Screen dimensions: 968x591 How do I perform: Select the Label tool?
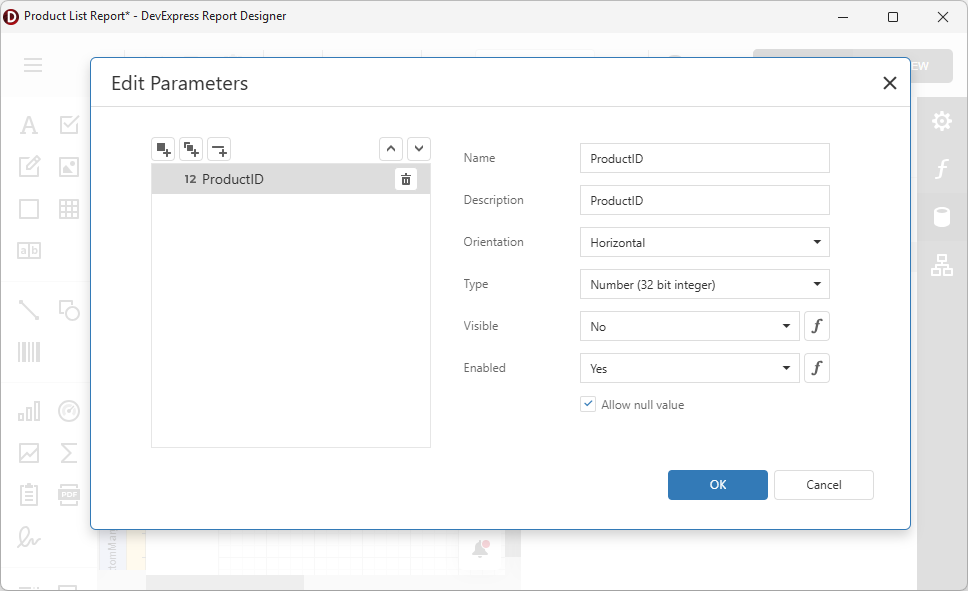tap(28, 124)
